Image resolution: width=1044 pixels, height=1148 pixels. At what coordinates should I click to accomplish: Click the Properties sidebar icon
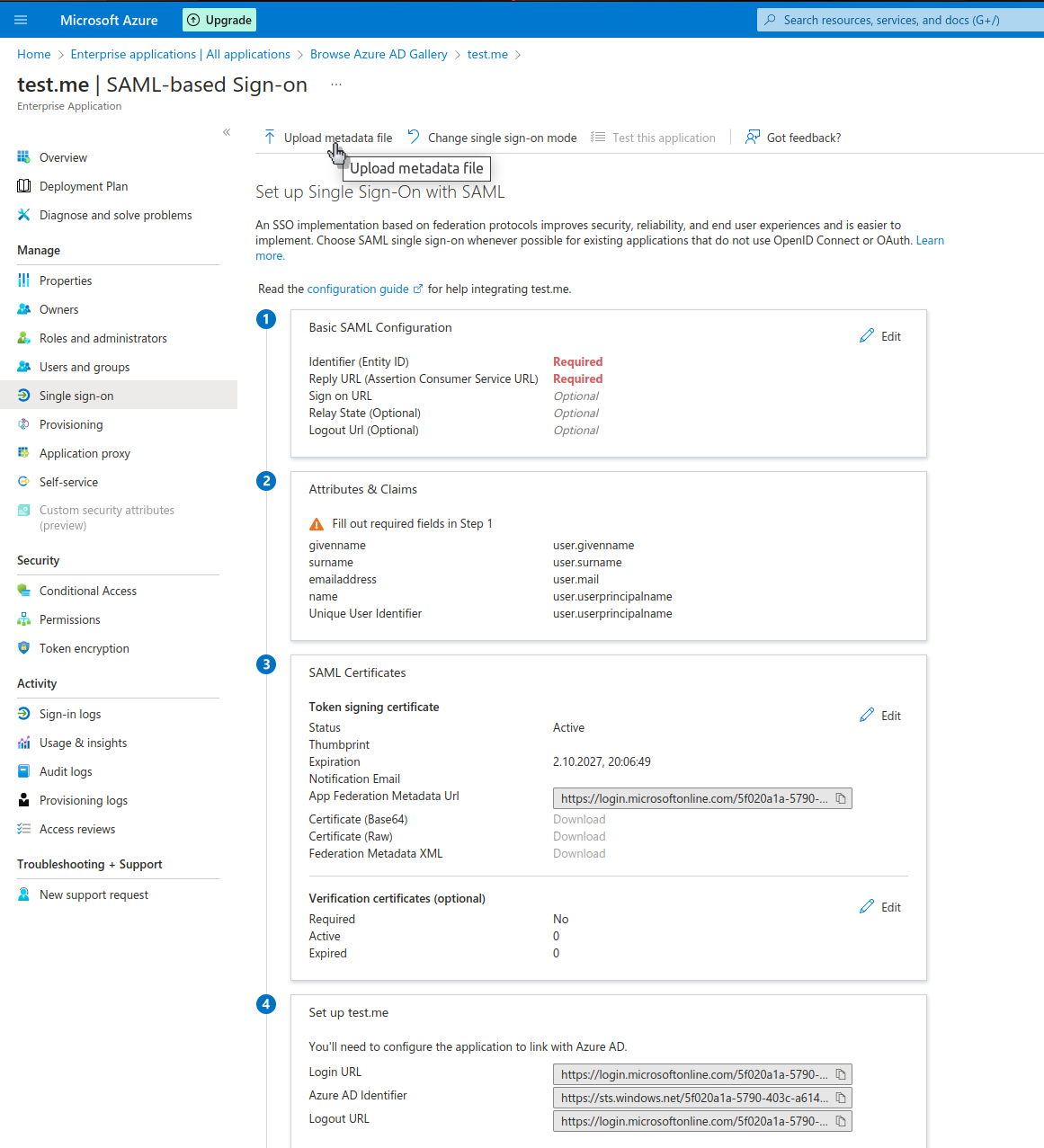pyautogui.click(x=24, y=280)
